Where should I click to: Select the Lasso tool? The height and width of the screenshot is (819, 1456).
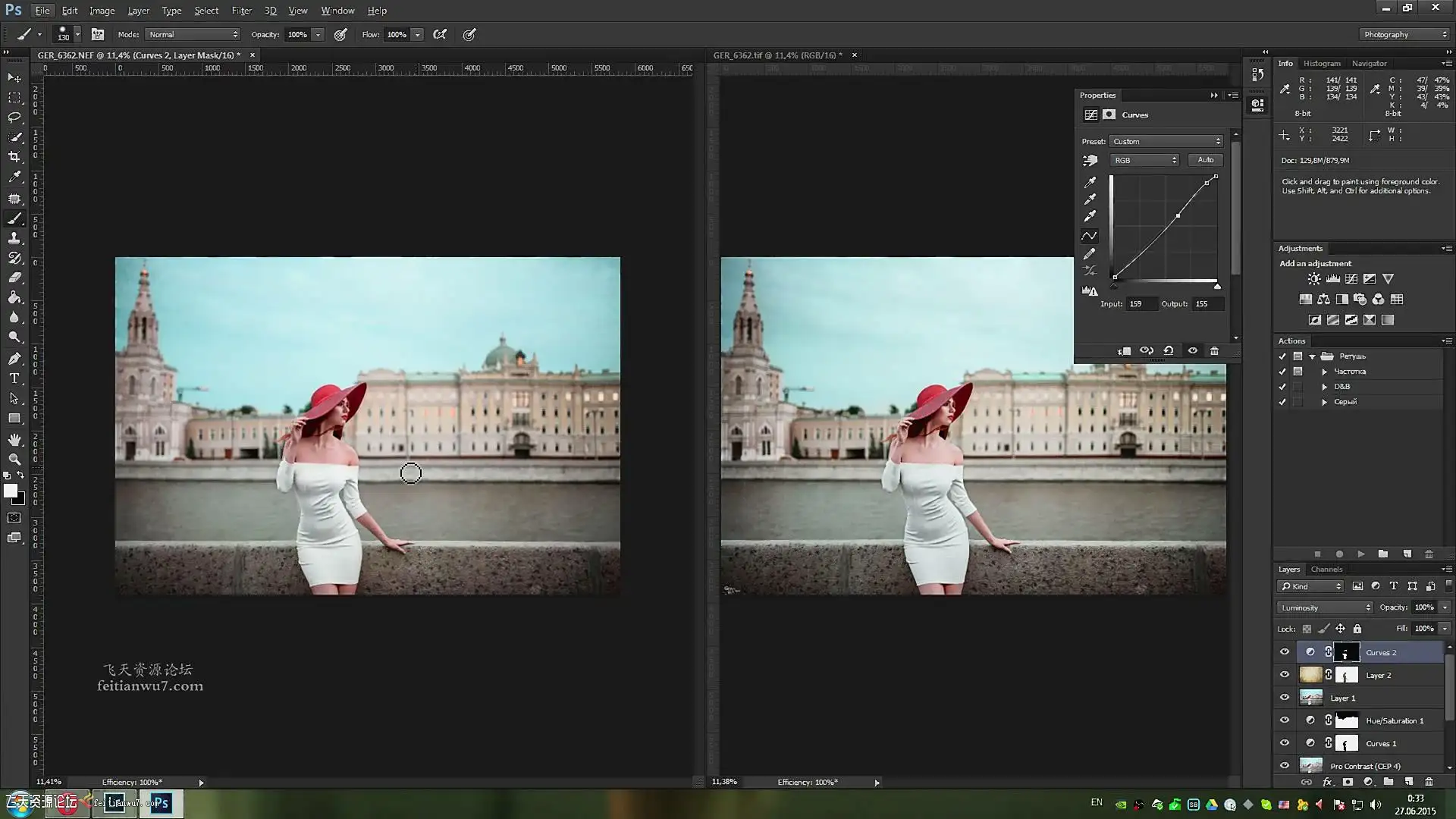(14, 118)
